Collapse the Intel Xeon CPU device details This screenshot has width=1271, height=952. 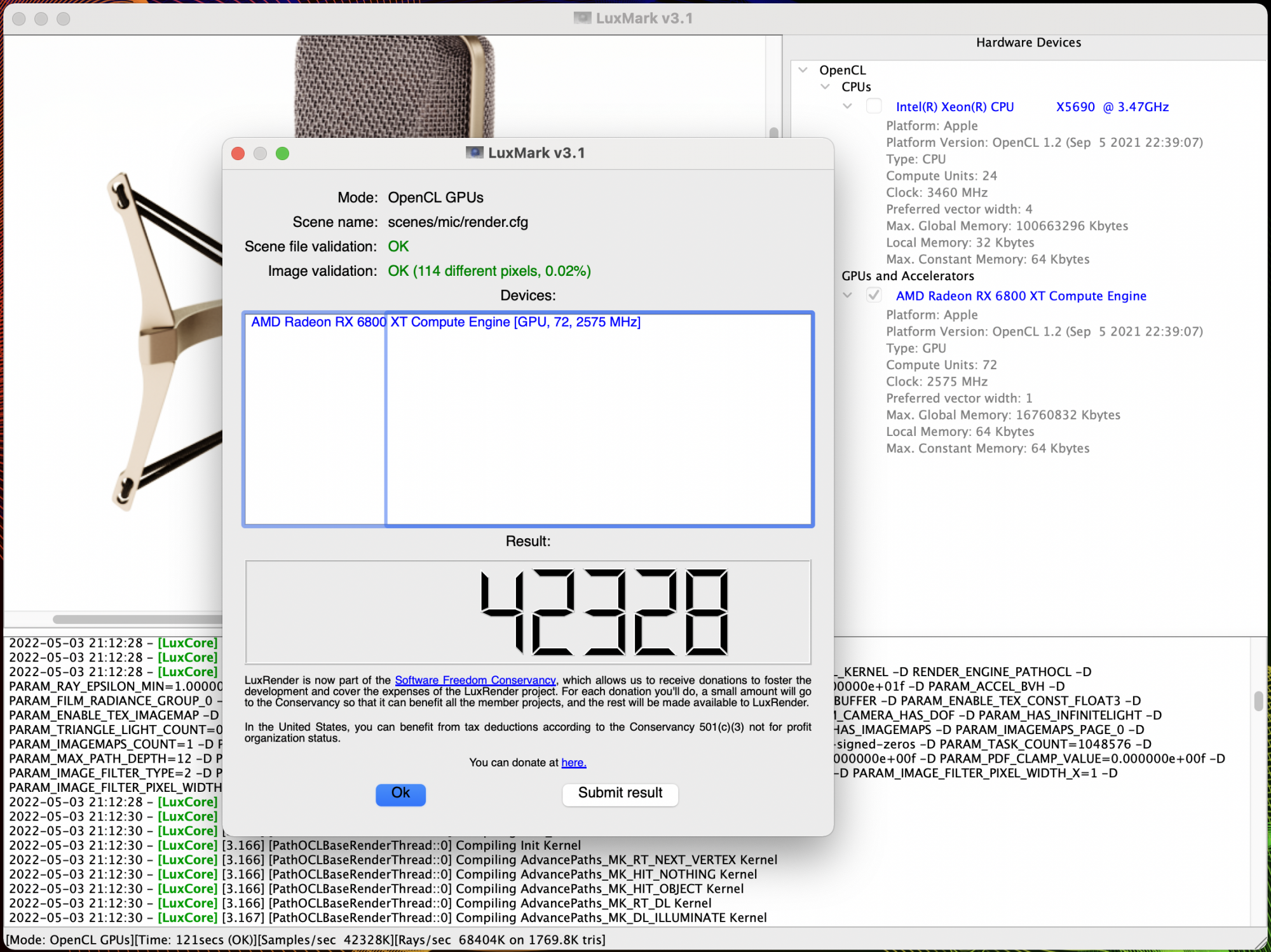coord(848,106)
